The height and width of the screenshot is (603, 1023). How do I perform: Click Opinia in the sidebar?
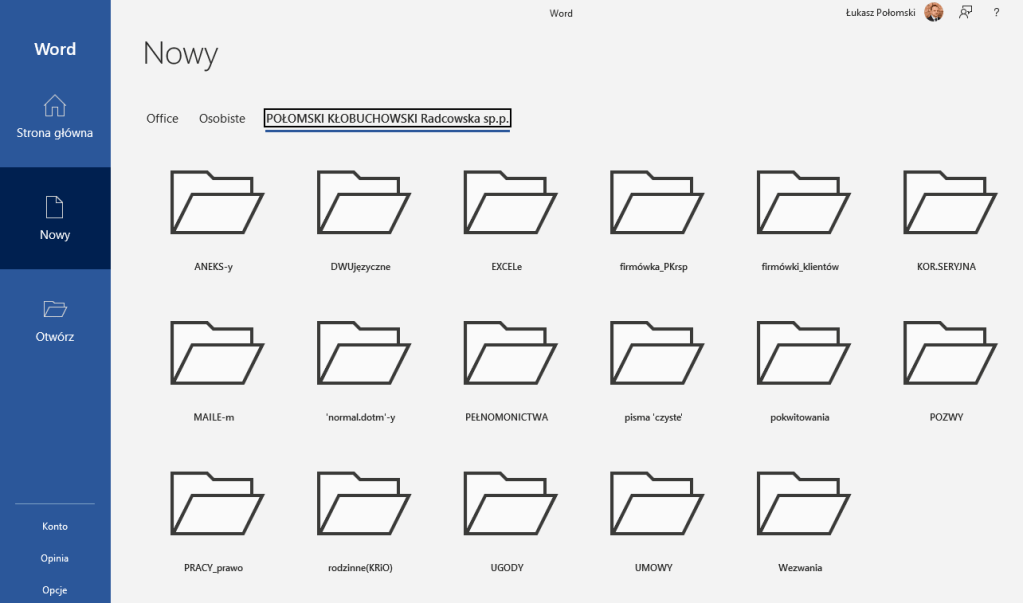pos(55,558)
